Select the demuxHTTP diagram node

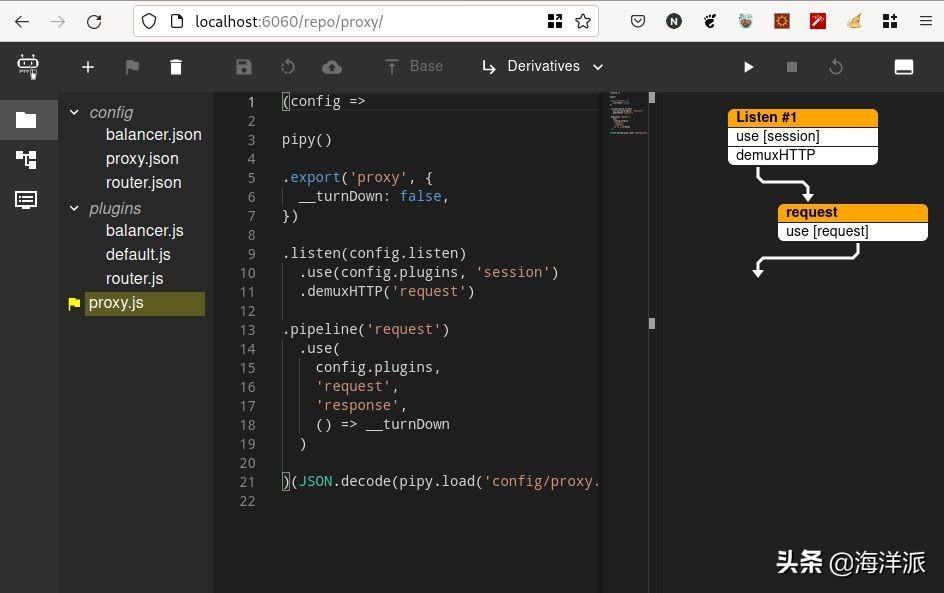point(803,156)
